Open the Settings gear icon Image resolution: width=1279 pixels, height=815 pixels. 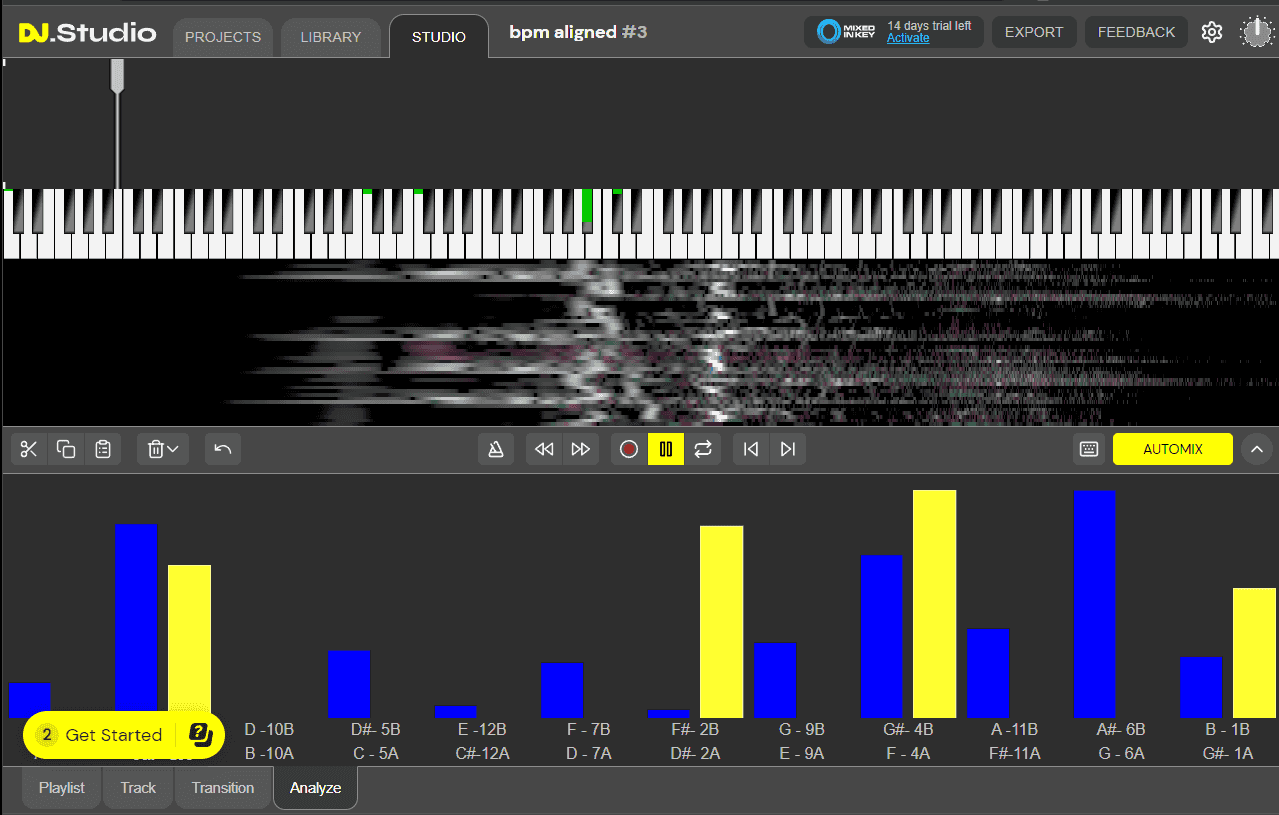point(1212,32)
